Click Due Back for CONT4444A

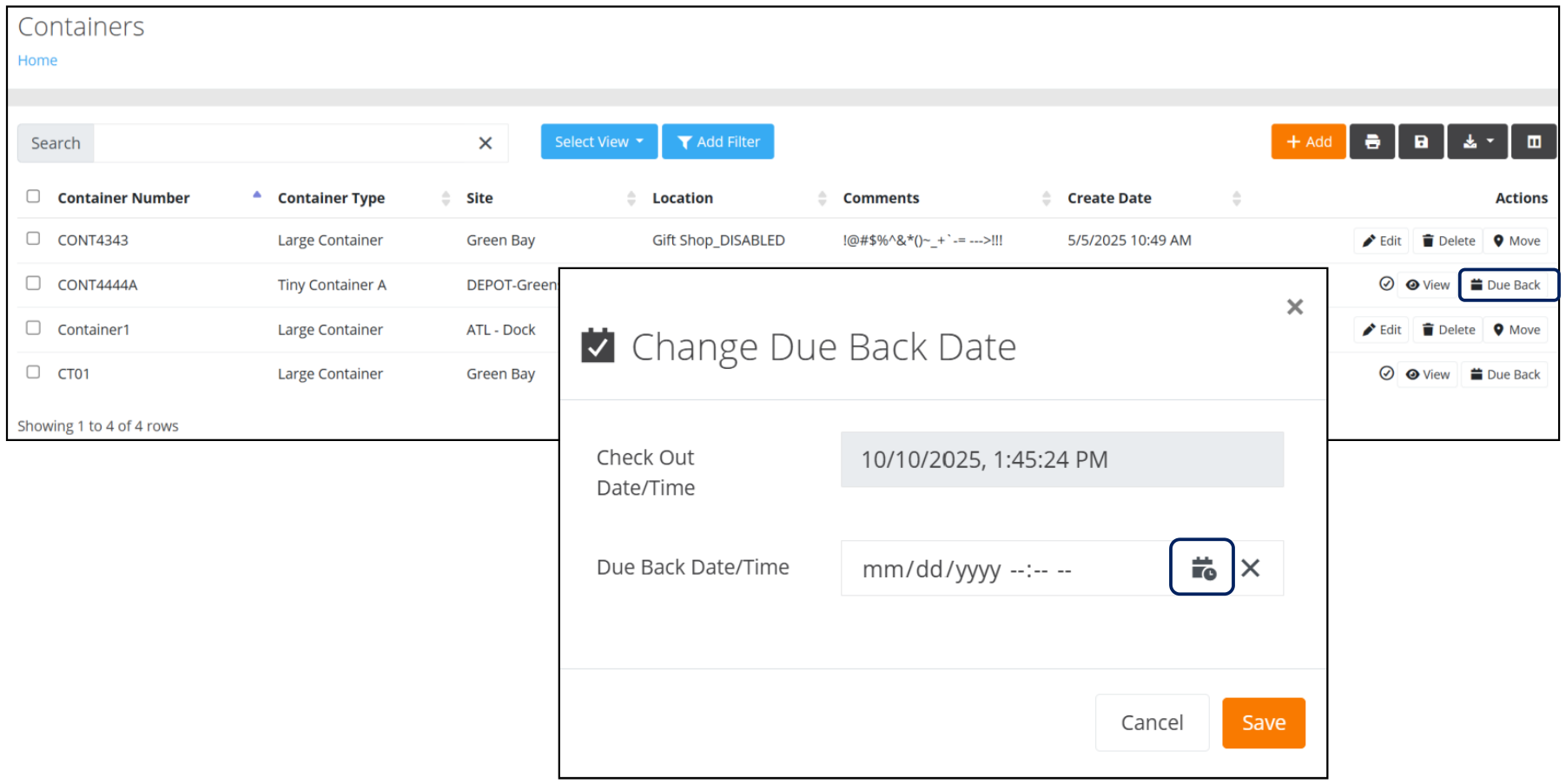point(1505,285)
